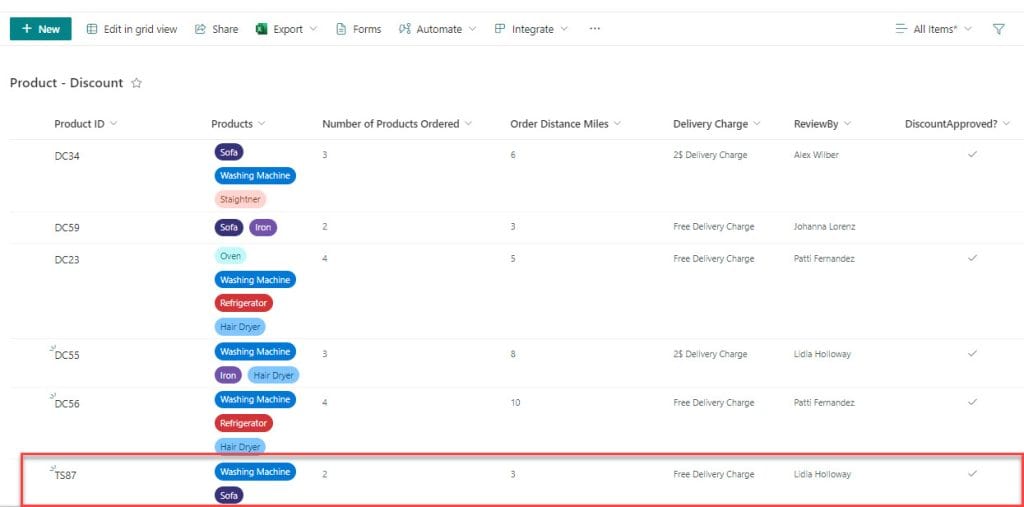The height and width of the screenshot is (507, 1024).
Task: Click Patti Fernandez in DC23 row
Action: [824, 259]
